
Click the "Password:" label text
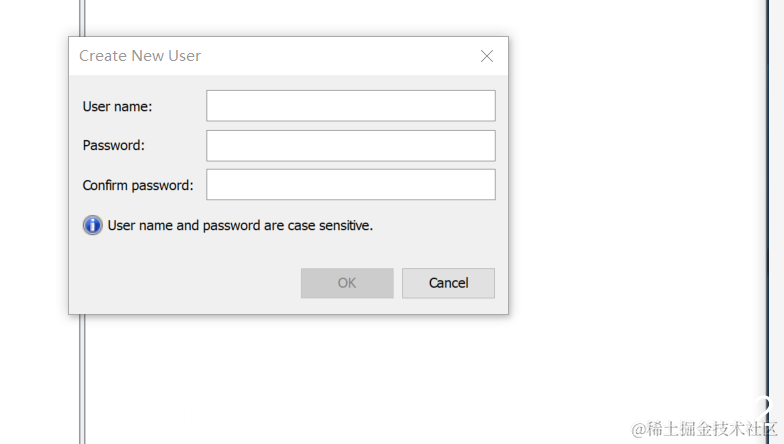(x=113, y=145)
